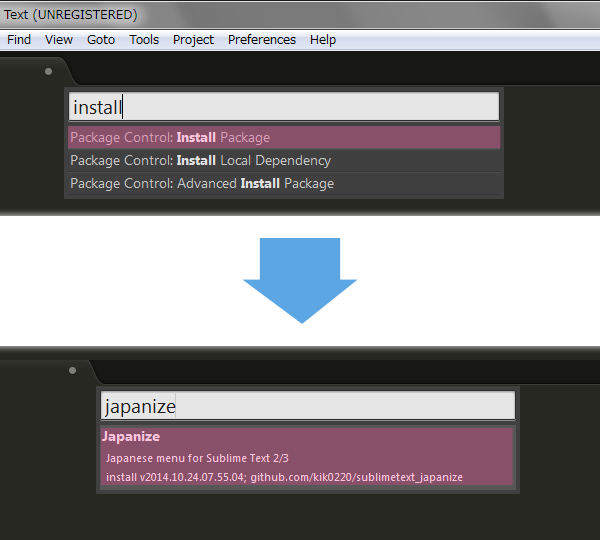
Task: Open the Goto menu
Action: [101, 40]
